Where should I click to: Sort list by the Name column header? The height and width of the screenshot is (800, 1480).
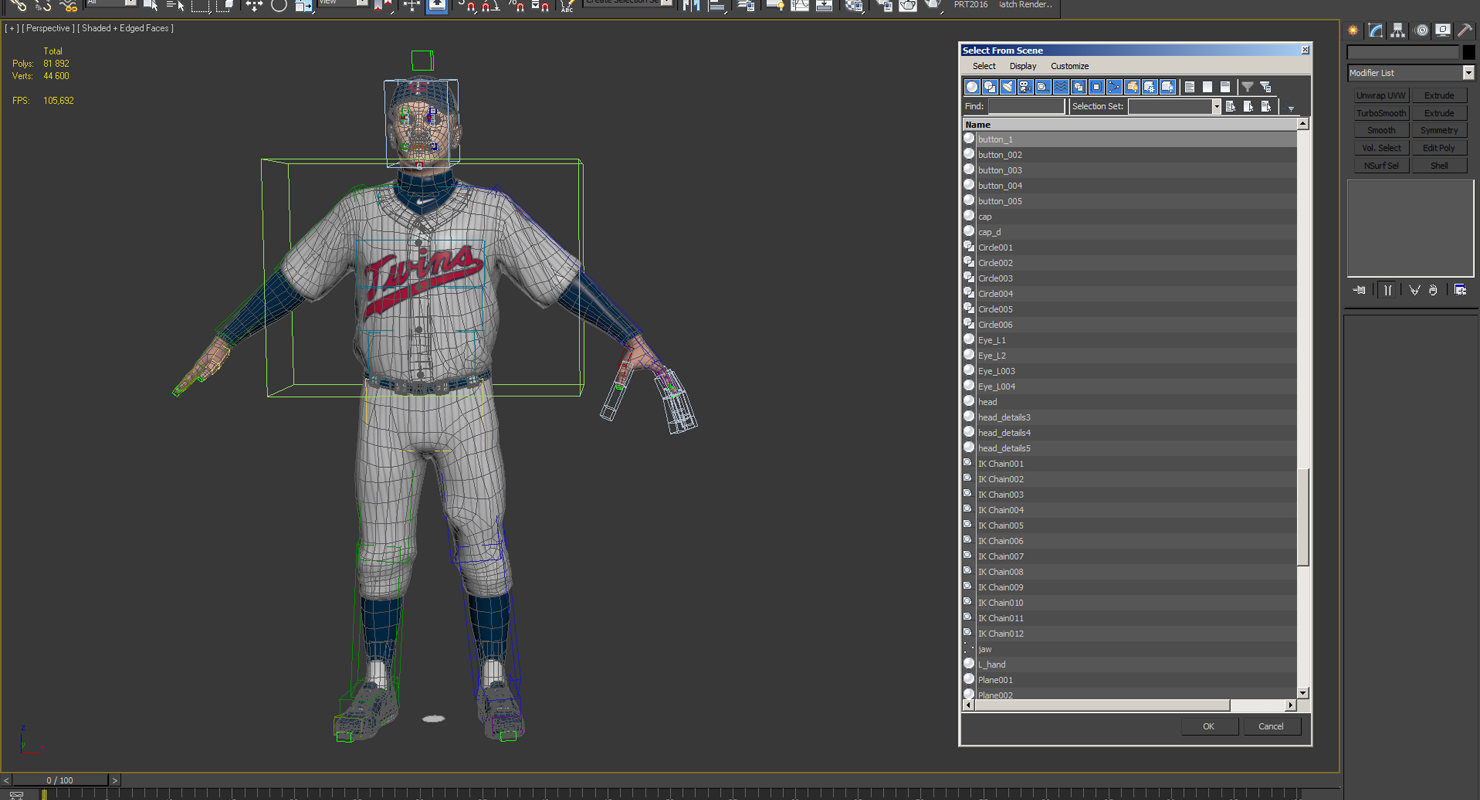tap(1129, 124)
